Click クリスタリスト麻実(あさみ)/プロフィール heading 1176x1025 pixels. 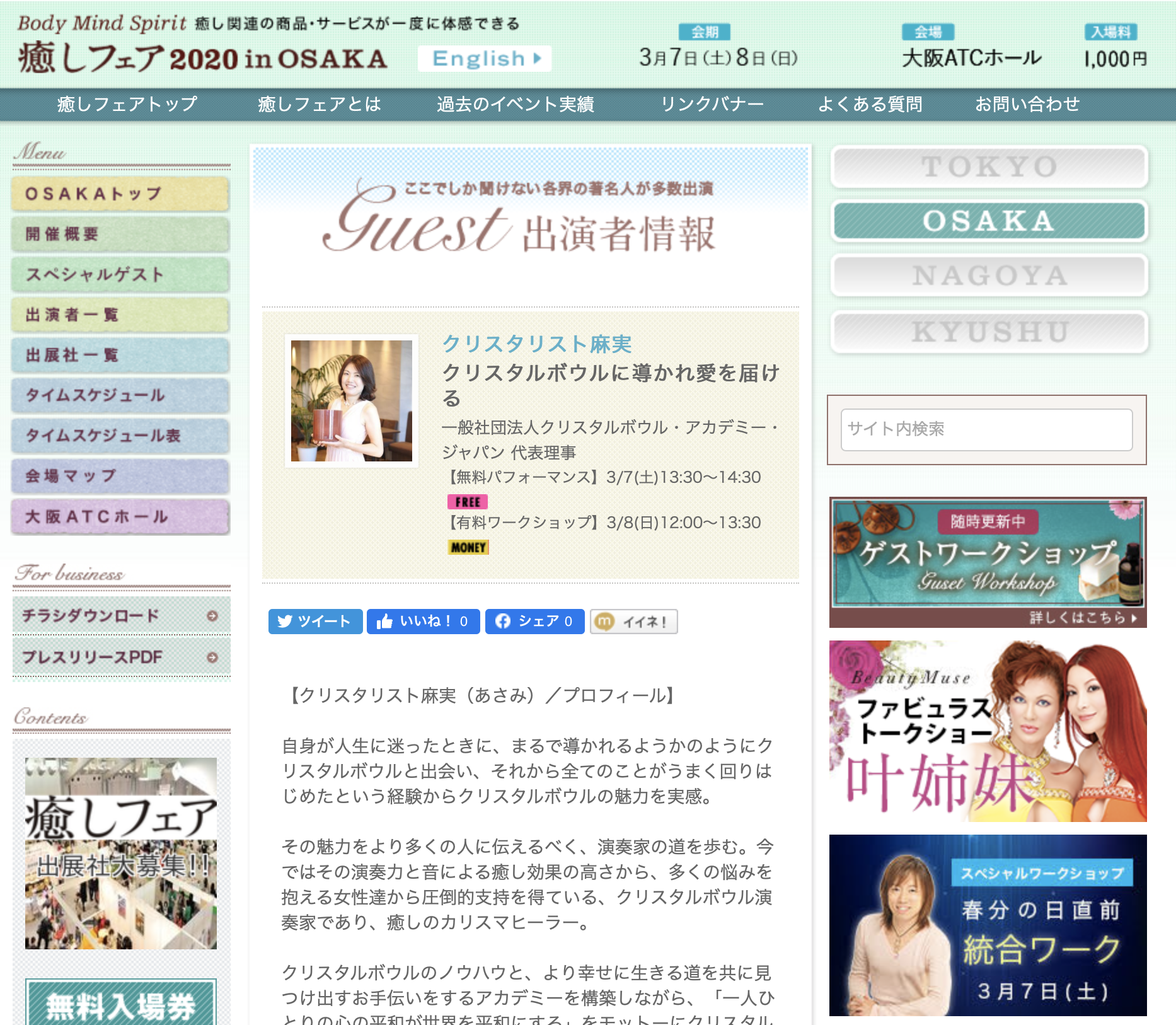[x=481, y=695]
